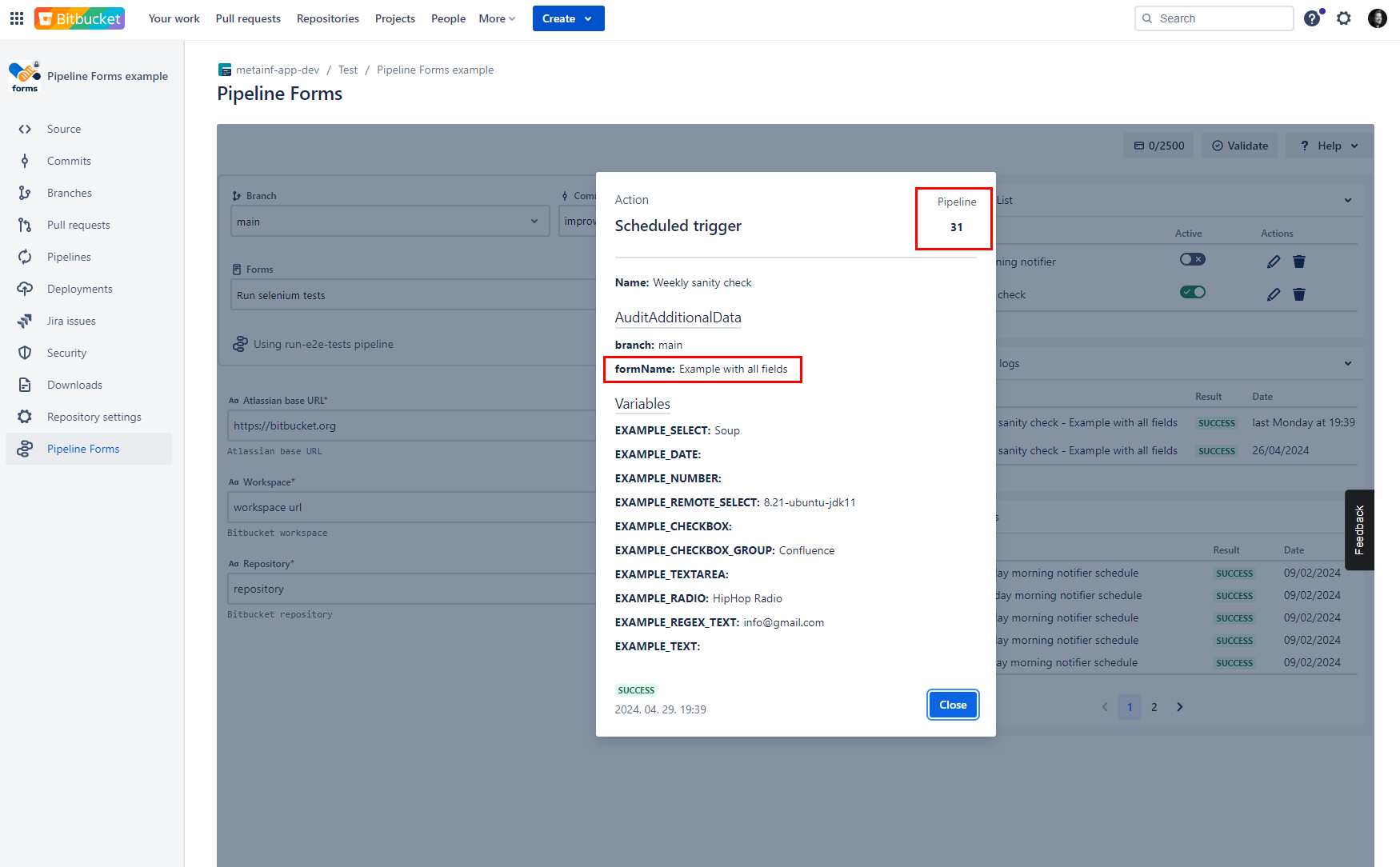Screen dimensions: 1400x867
Task: Open the user profile avatar
Action: click(1378, 18)
